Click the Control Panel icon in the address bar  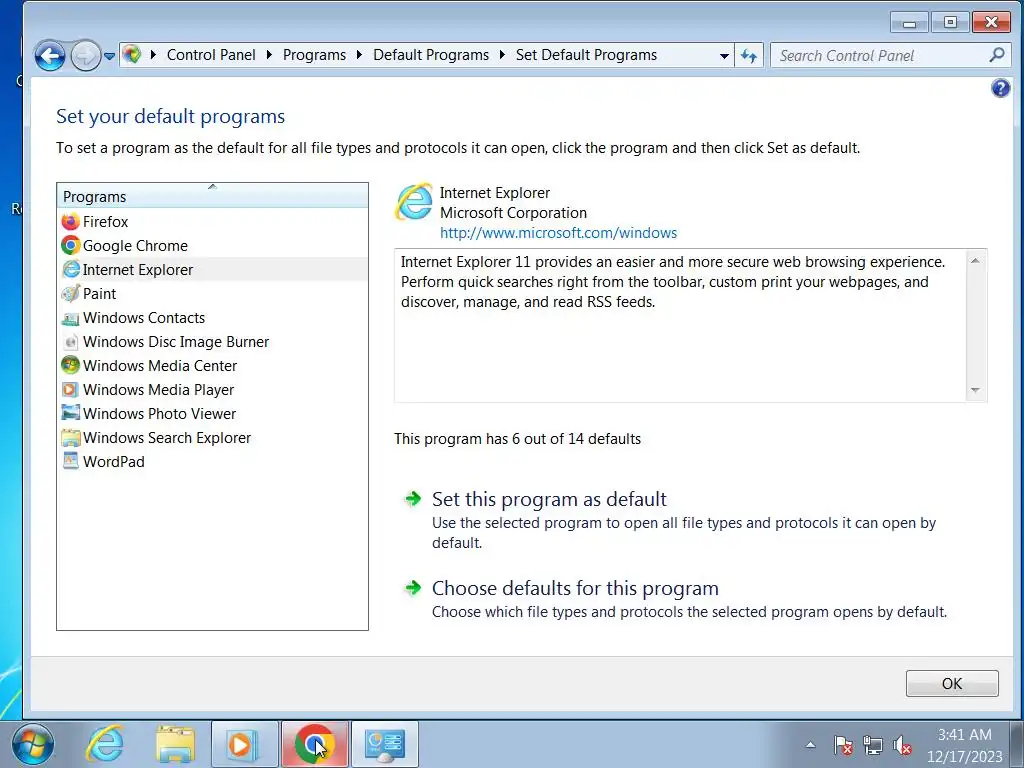pyautogui.click(x=133, y=54)
